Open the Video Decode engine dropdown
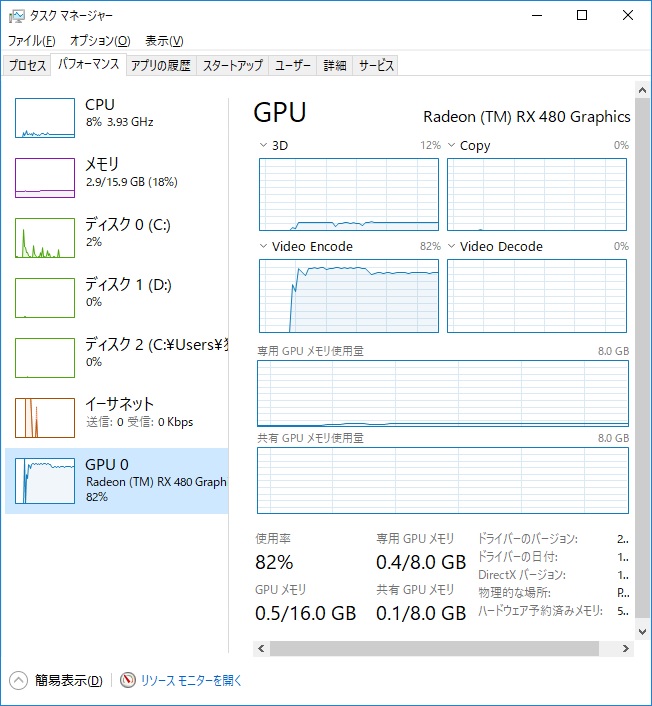This screenshot has height=706, width=652. pyautogui.click(x=451, y=247)
